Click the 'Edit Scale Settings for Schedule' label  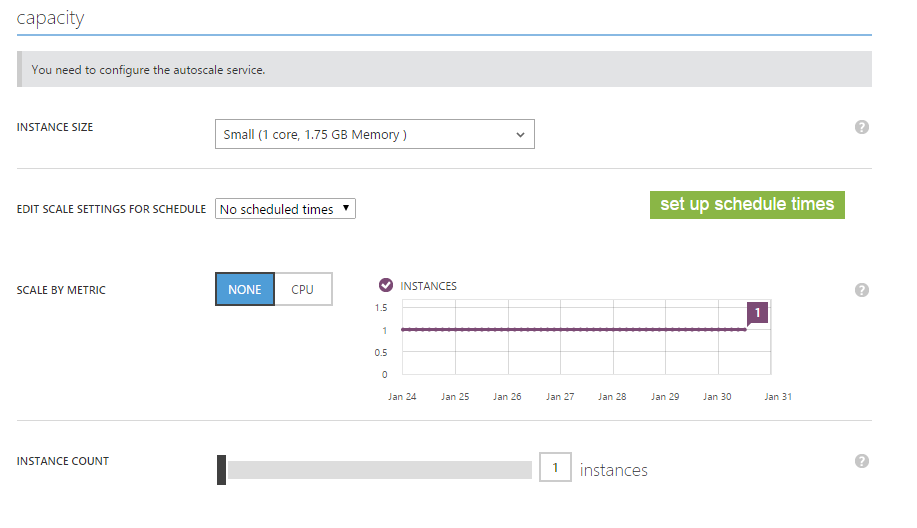[x=111, y=209]
